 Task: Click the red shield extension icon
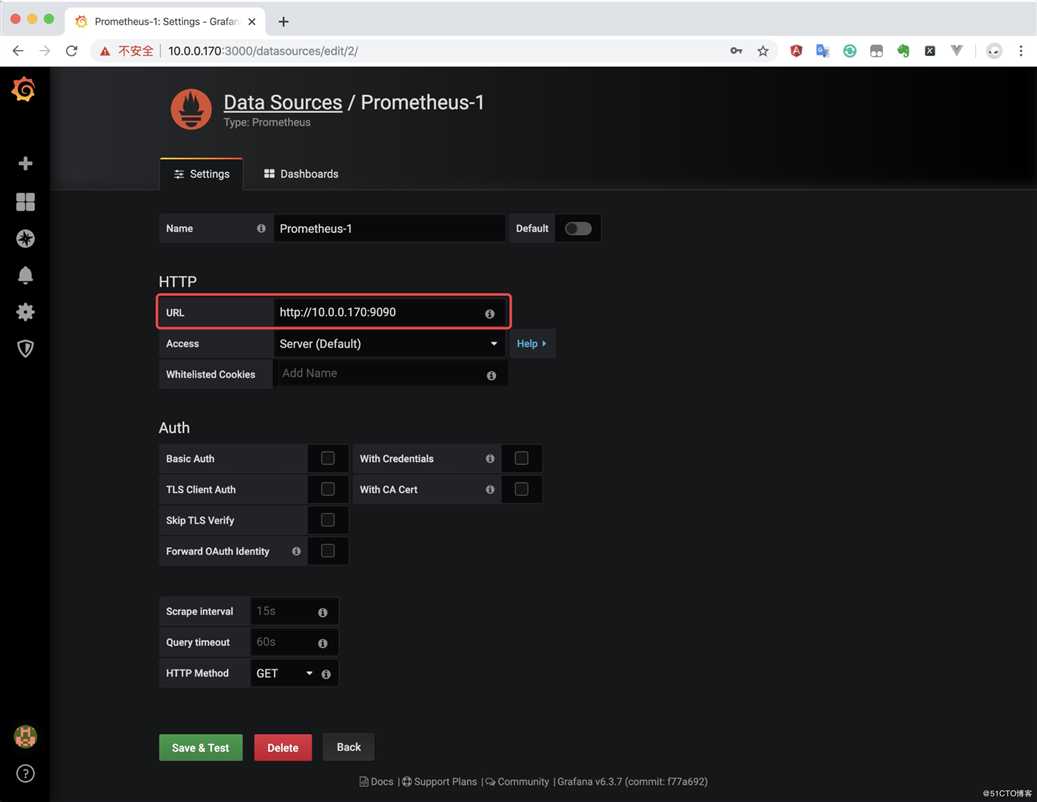796,51
